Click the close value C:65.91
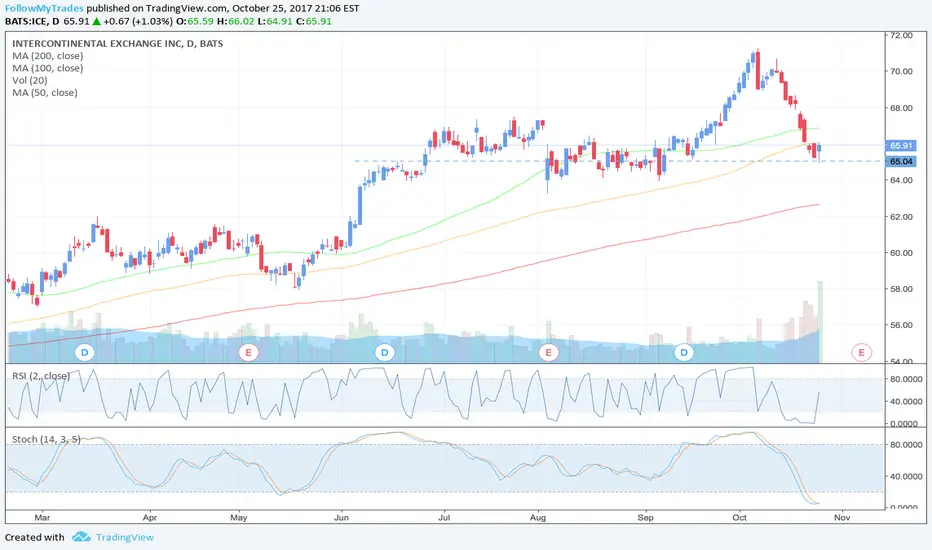This screenshot has width=932, height=550. 314,21
